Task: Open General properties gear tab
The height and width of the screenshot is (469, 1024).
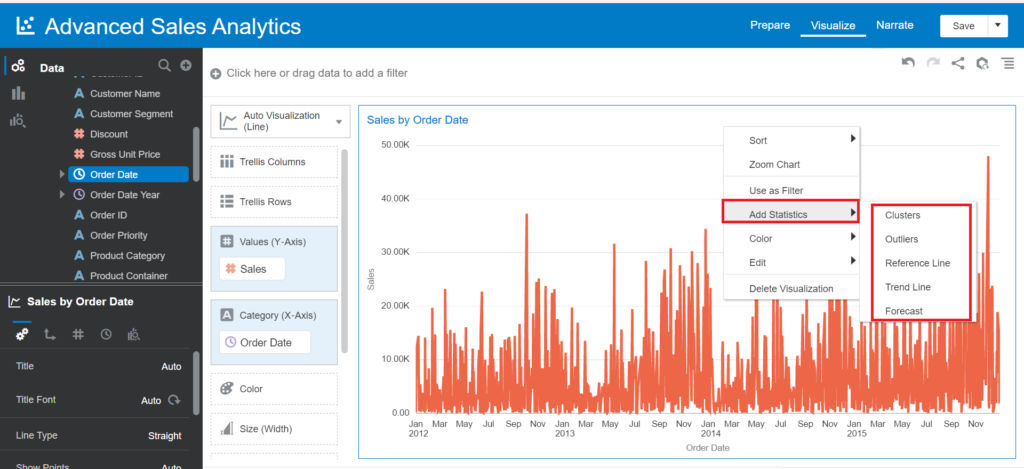Action: [22, 334]
